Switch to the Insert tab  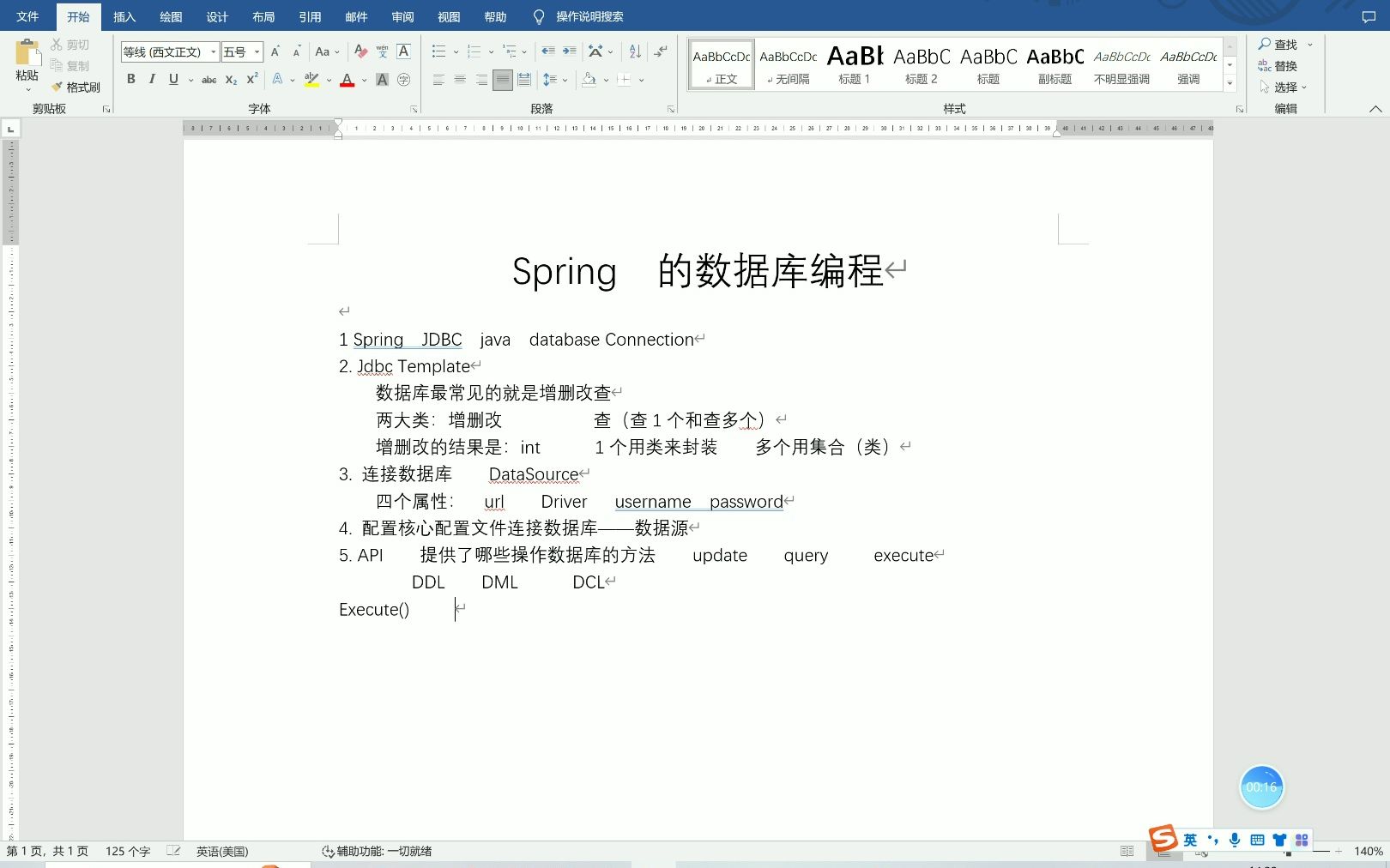tap(124, 16)
